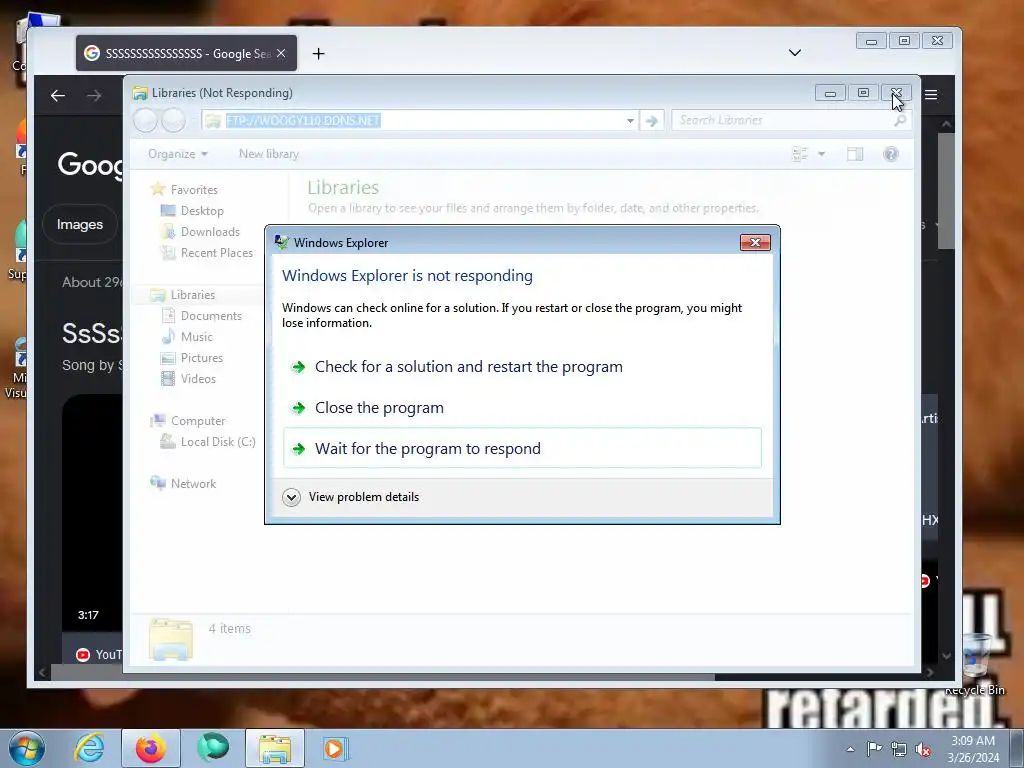The height and width of the screenshot is (768, 1024).
Task: Open the green globe browser taskbar icon
Action: tap(213, 747)
